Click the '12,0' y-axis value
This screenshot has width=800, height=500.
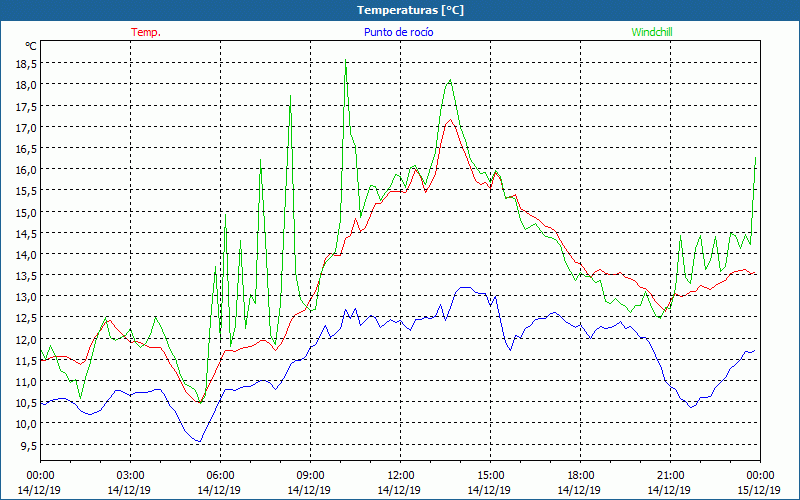coord(27,339)
